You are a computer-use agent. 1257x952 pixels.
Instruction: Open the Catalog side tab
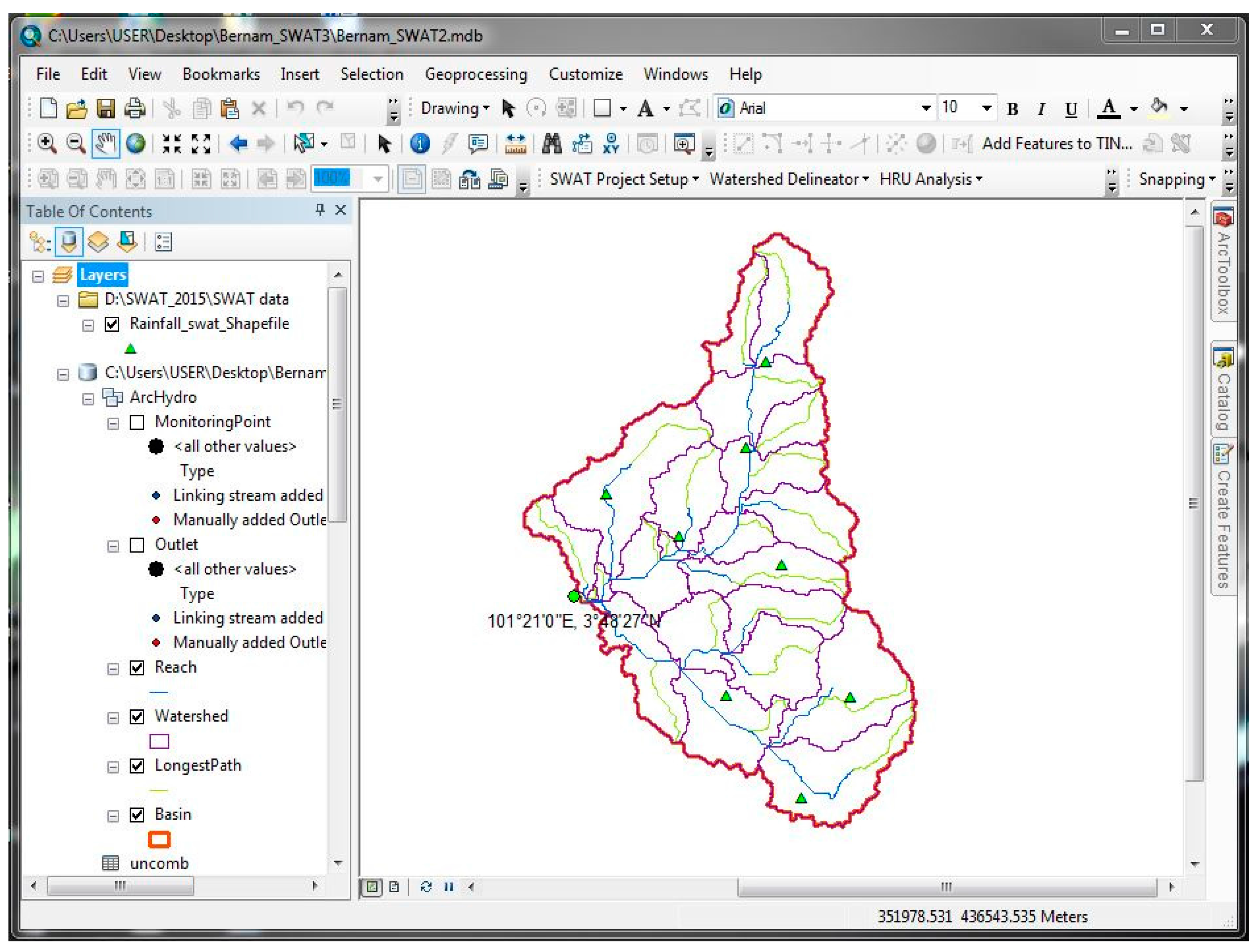pyautogui.click(x=1224, y=389)
